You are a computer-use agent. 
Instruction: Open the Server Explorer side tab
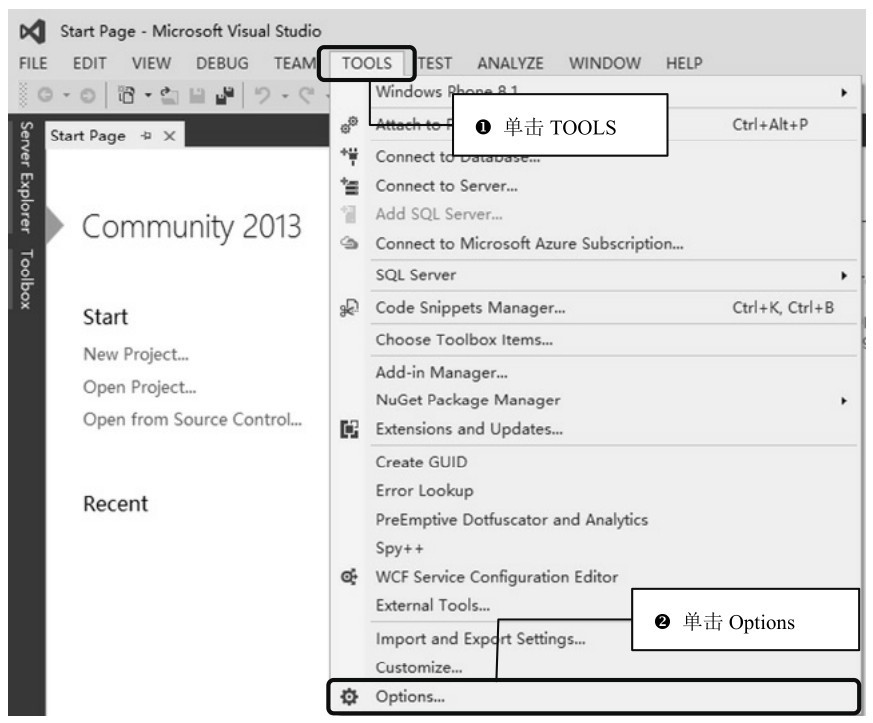point(26,177)
